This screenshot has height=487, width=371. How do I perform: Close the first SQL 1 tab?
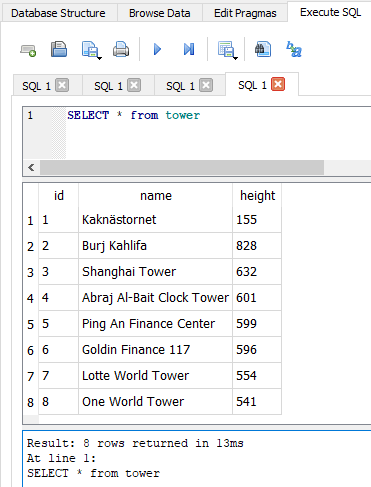(62, 85)
